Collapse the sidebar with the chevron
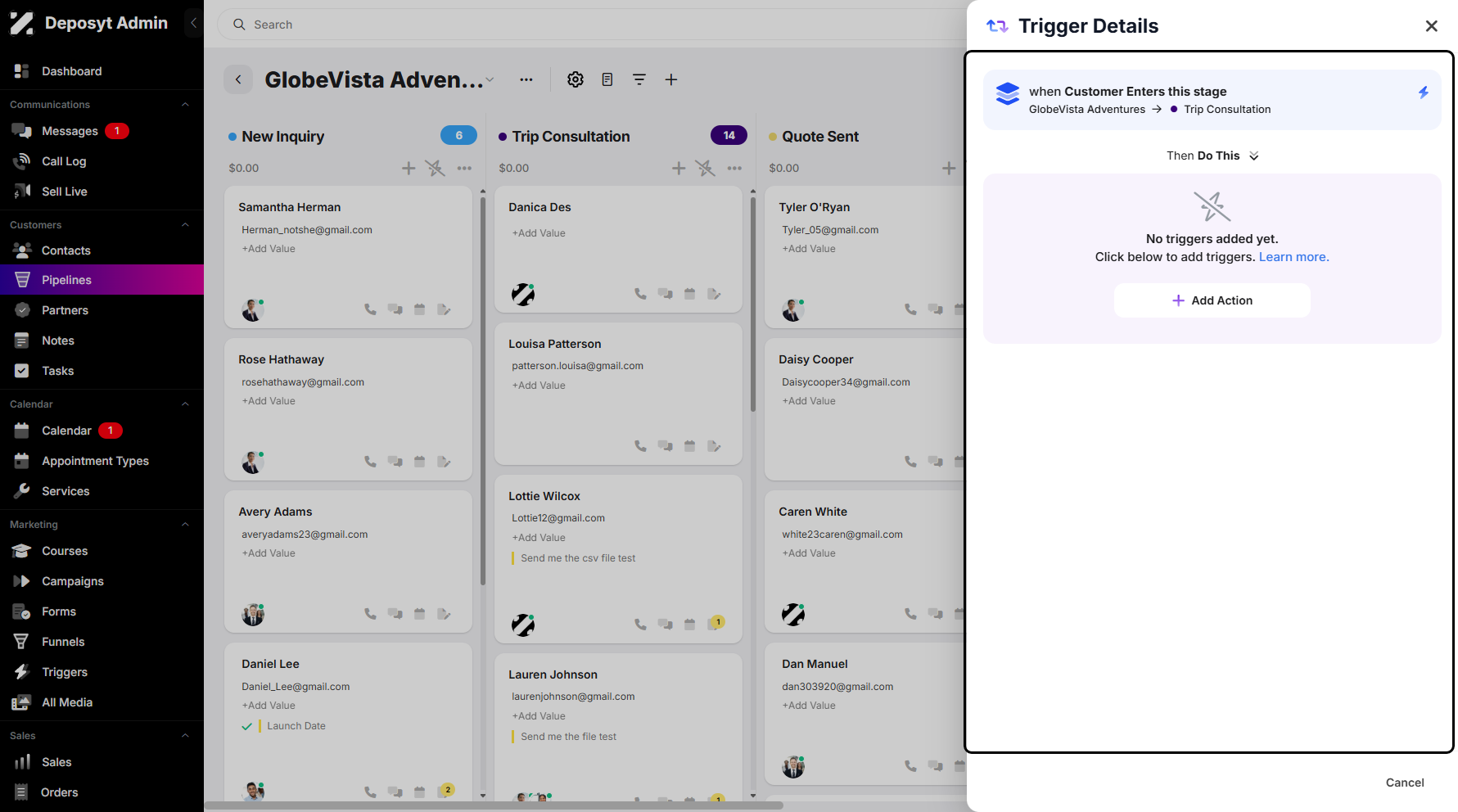Image resolution: width=1458 pixels, height=812 pixels. tap(193, 23)
